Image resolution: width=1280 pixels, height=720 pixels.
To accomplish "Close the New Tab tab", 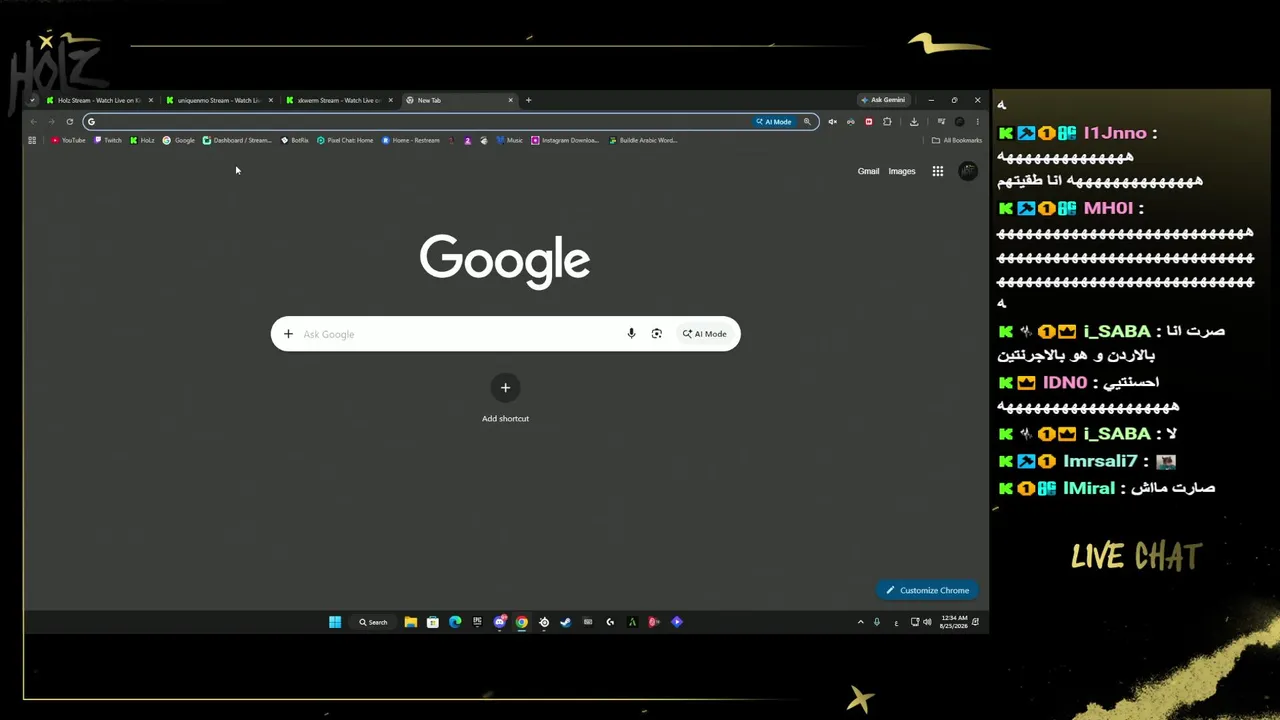I will click(511, 100).
